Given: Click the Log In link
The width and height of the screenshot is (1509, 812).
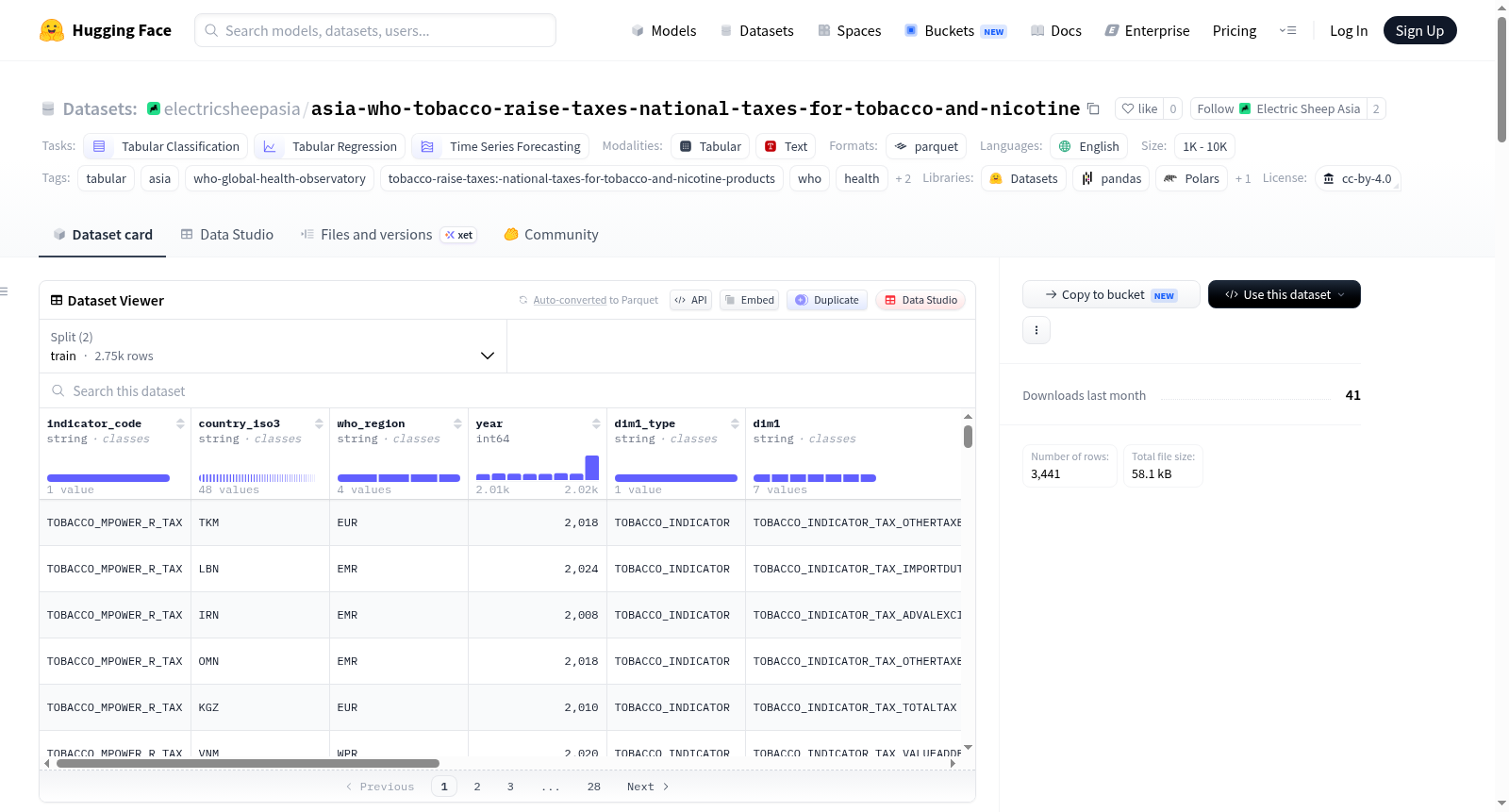Looking at the screenshot, I should [1349, 30].
